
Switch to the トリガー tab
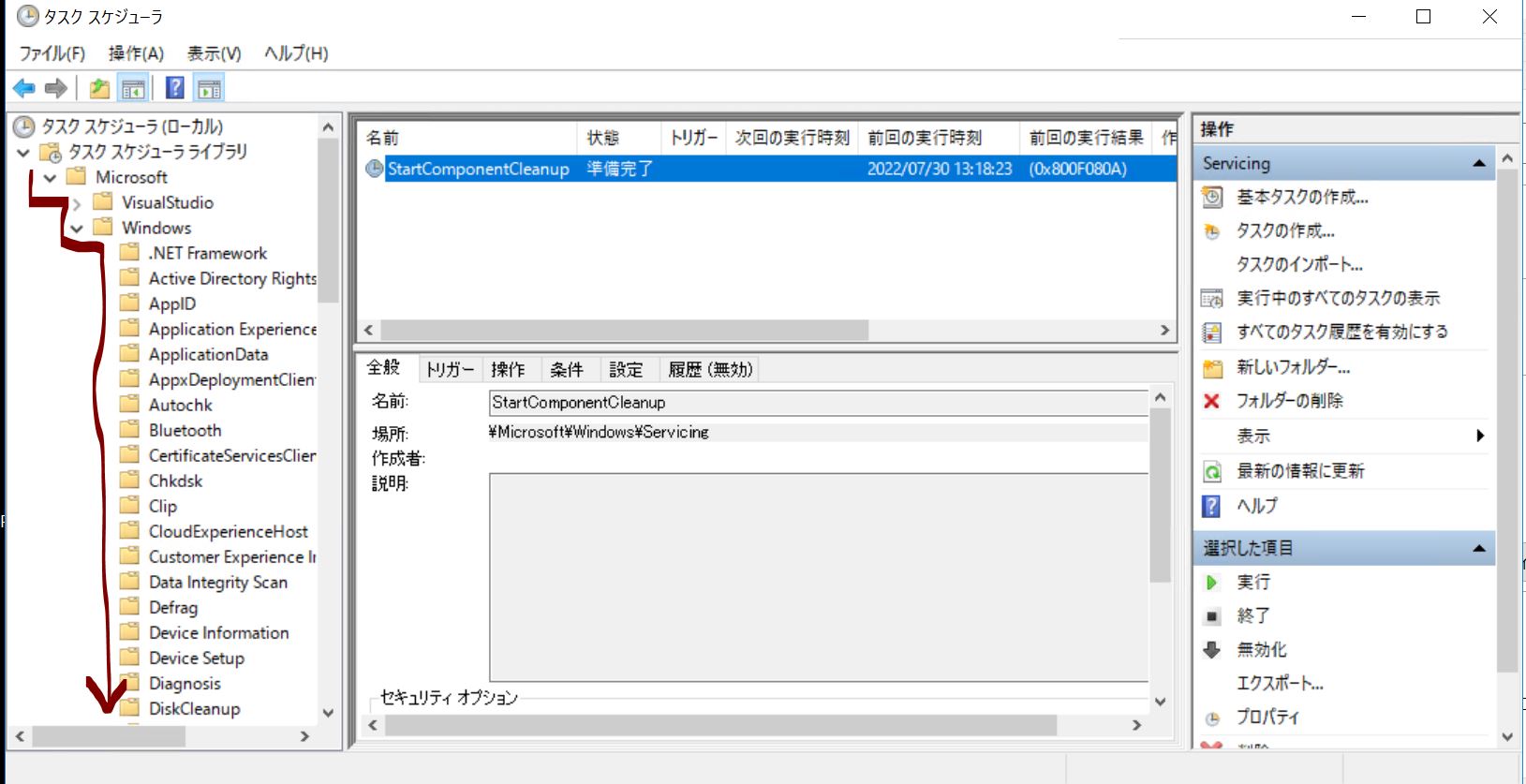(450, 369)
